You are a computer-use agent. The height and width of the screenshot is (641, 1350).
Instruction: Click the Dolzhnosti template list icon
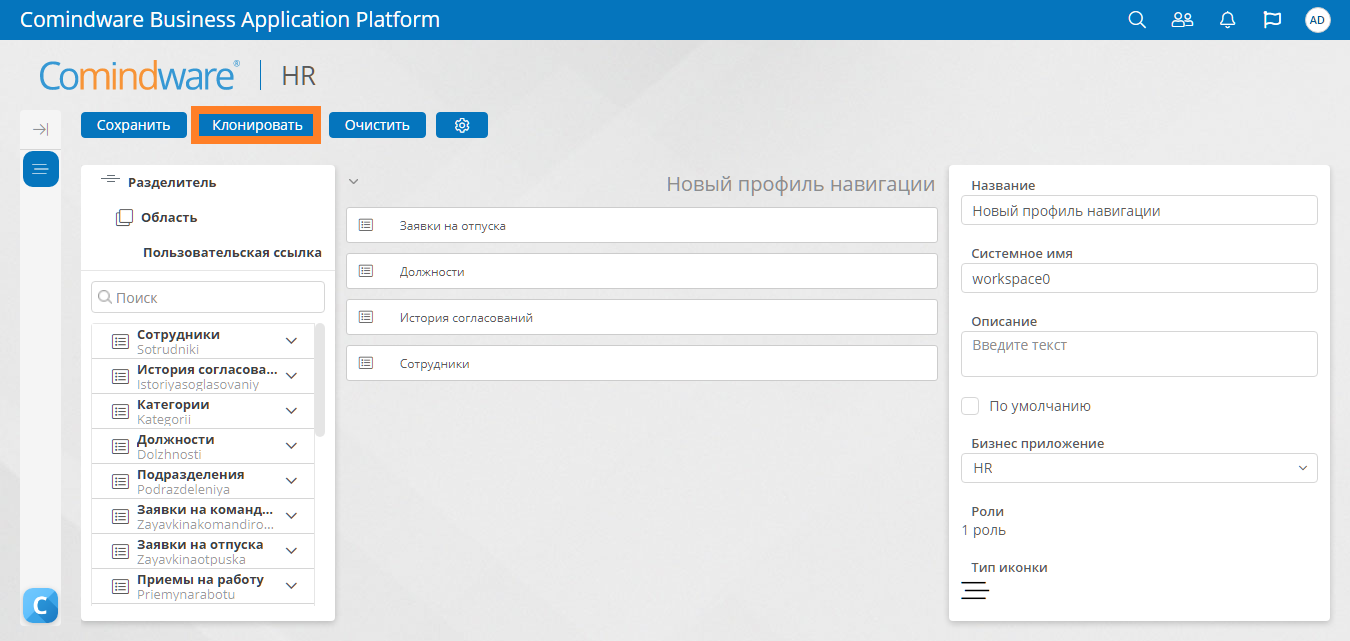[120, 446]
